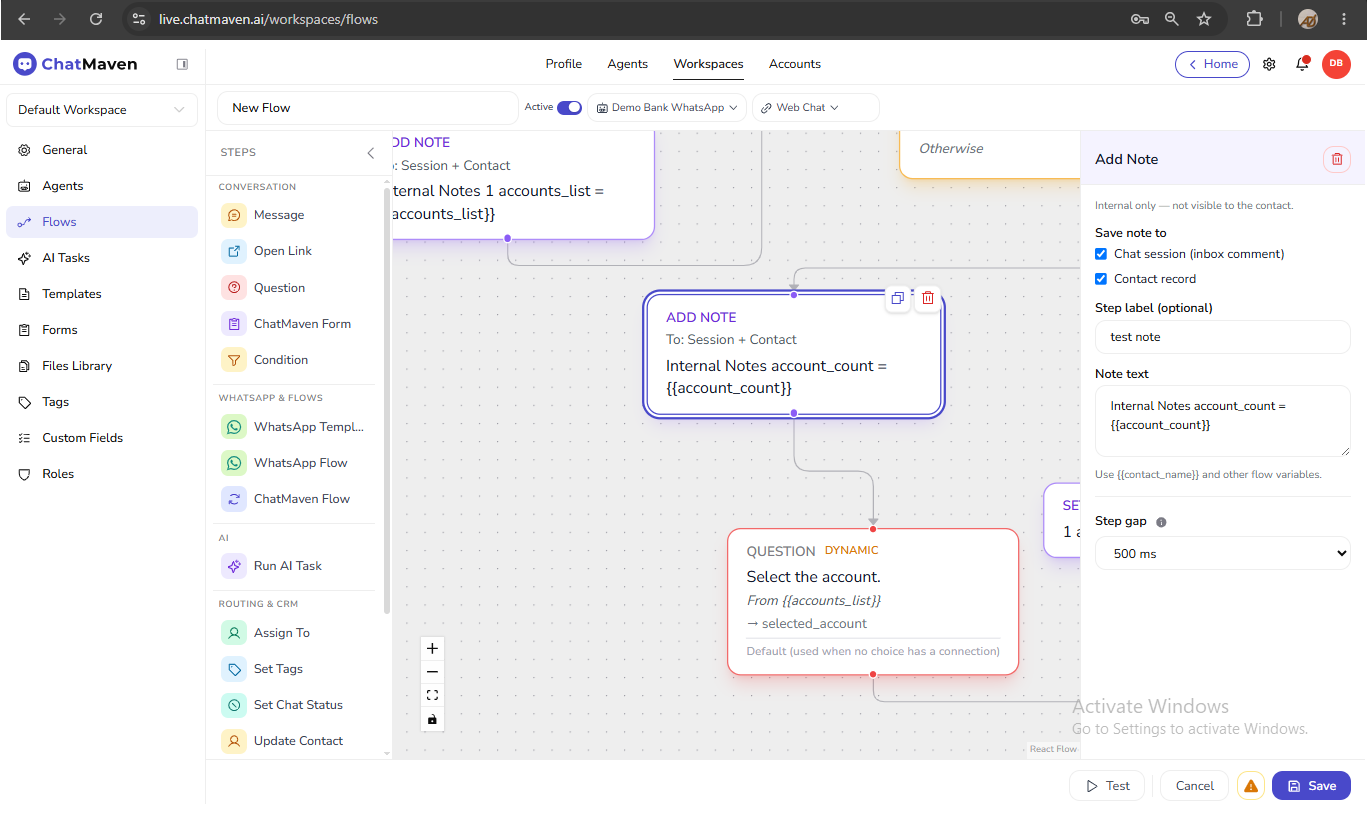Click the Cancel button
Viewport: 1367px width, 815px height.
pos(1194,786)
